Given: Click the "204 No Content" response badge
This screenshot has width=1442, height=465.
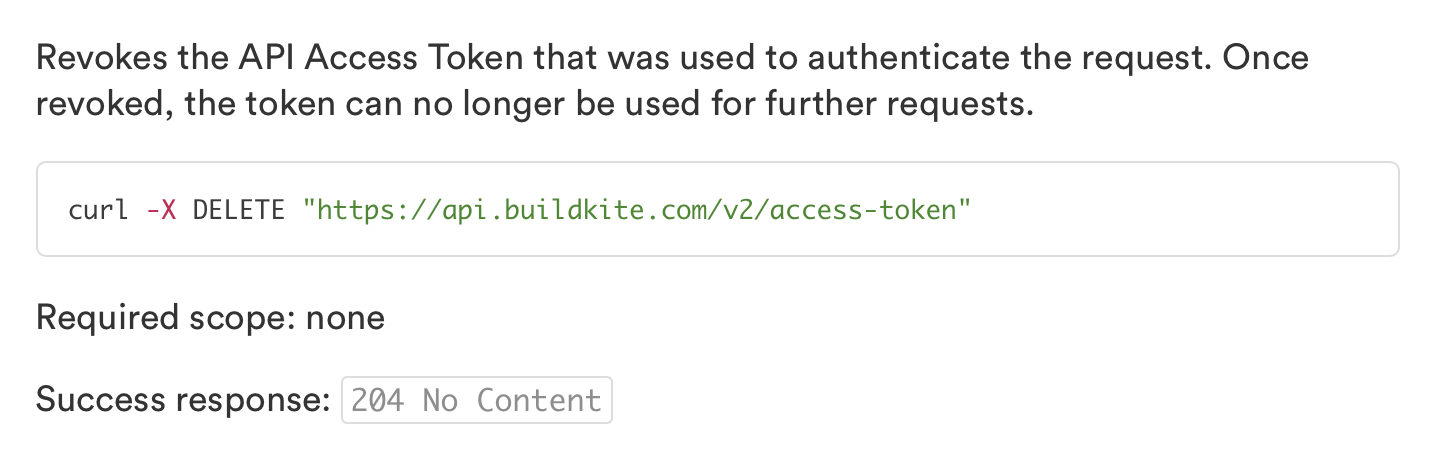Looking at the screenshot, I should pyautogui.click(x=477, y=401).
